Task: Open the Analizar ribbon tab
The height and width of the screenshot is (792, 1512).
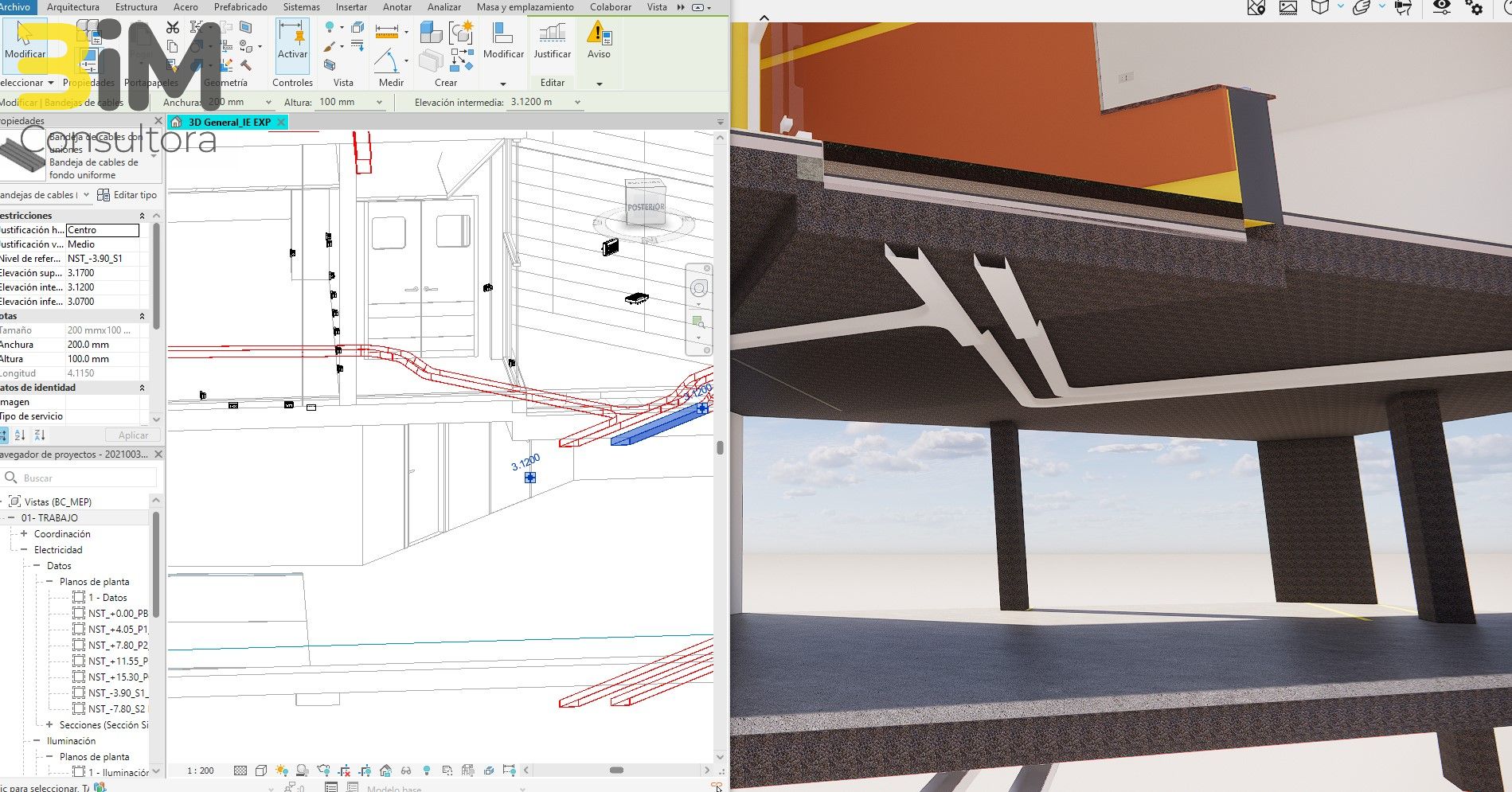Action: pos(444,6)
